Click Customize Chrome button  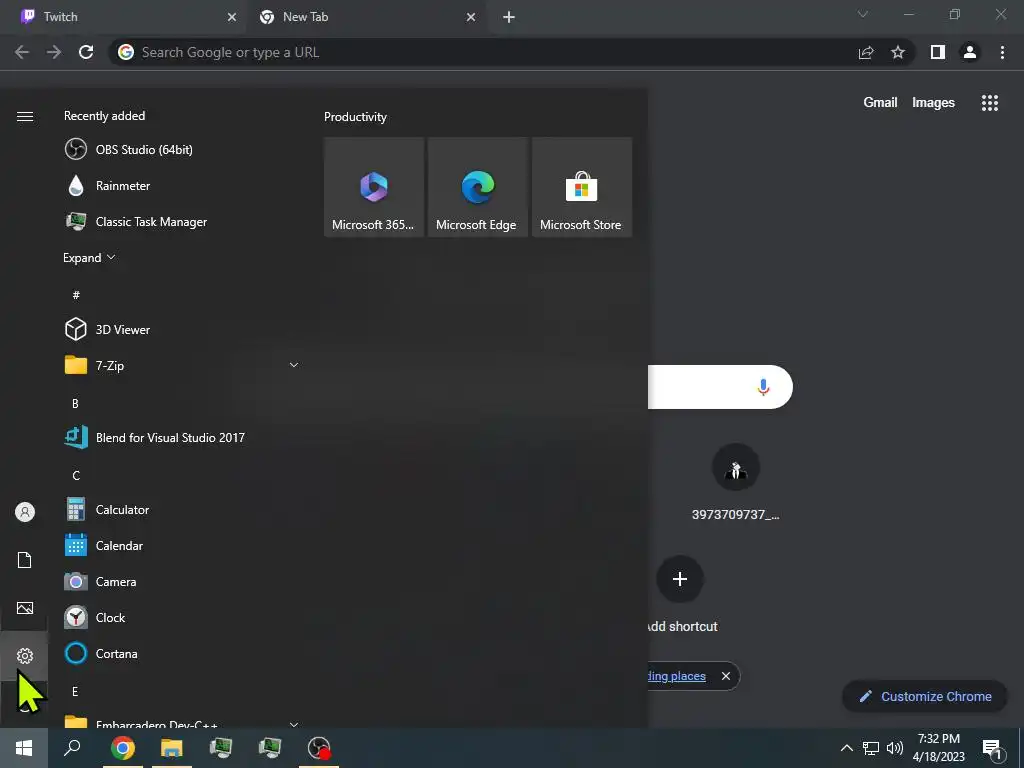pyautogui.click(x=925, y=696)
